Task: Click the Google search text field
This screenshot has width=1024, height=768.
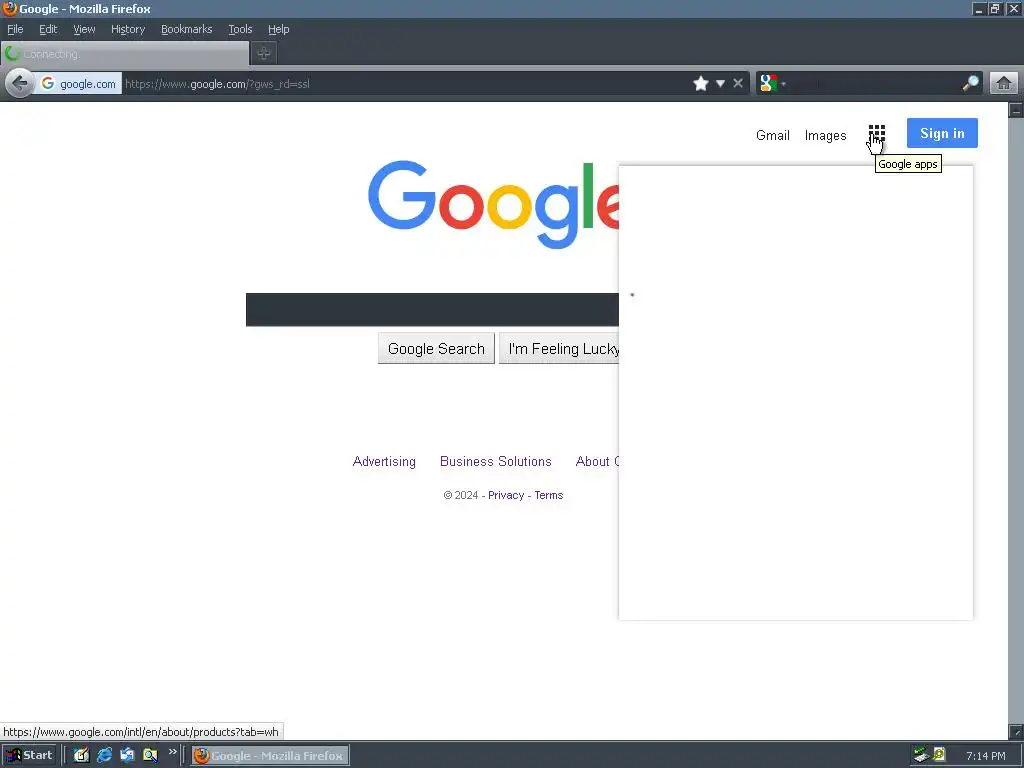Action: point(432,310)
